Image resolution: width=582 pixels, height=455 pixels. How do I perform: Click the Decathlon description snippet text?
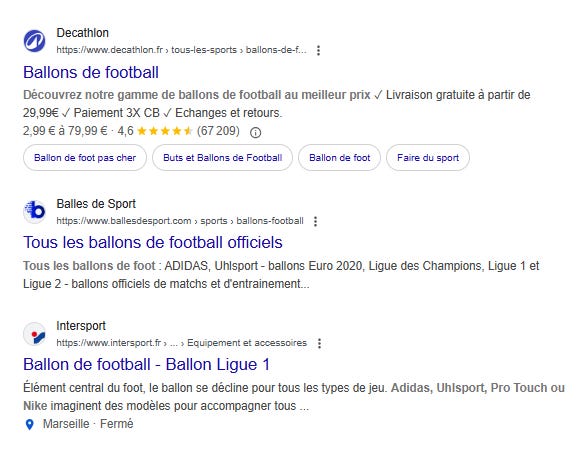(277, 104)
